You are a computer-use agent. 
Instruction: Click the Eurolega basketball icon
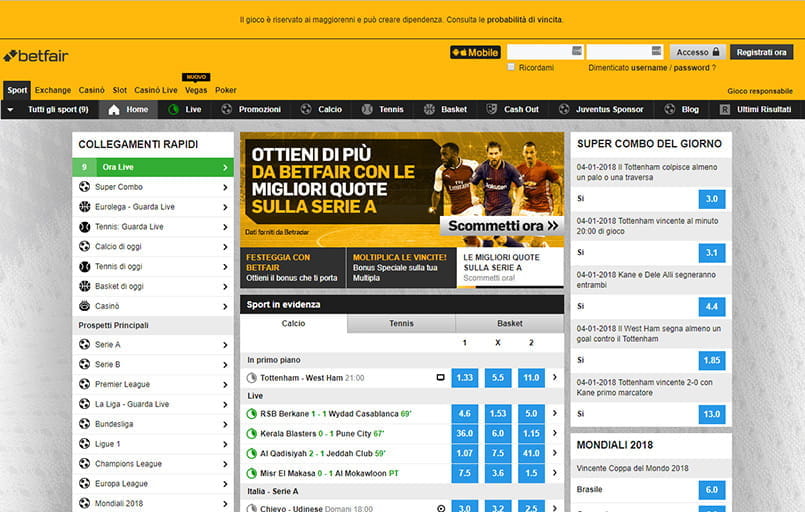click(85, 206)
